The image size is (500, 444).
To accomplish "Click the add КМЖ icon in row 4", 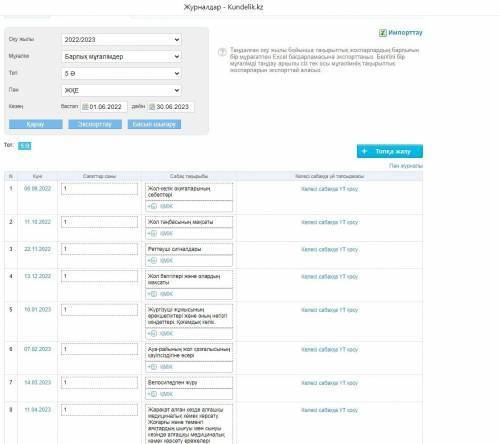I will 152,294.
